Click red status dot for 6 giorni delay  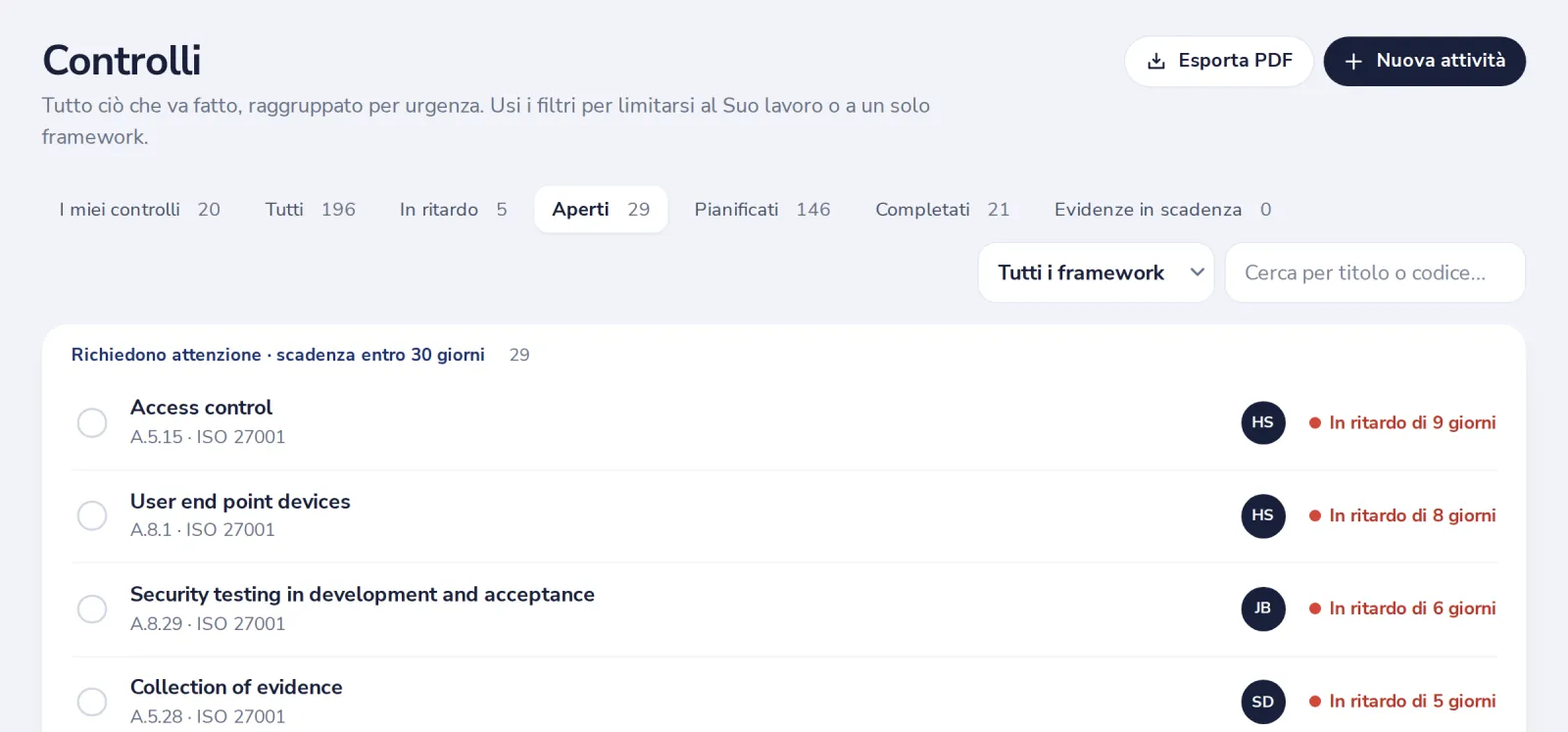click(x=1315, y=609)
